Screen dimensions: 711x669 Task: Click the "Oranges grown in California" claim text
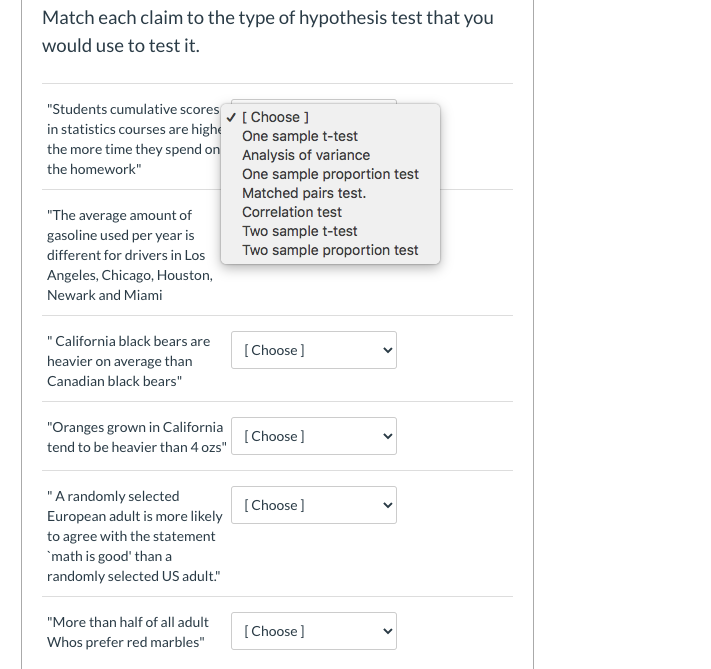point(135,437)
